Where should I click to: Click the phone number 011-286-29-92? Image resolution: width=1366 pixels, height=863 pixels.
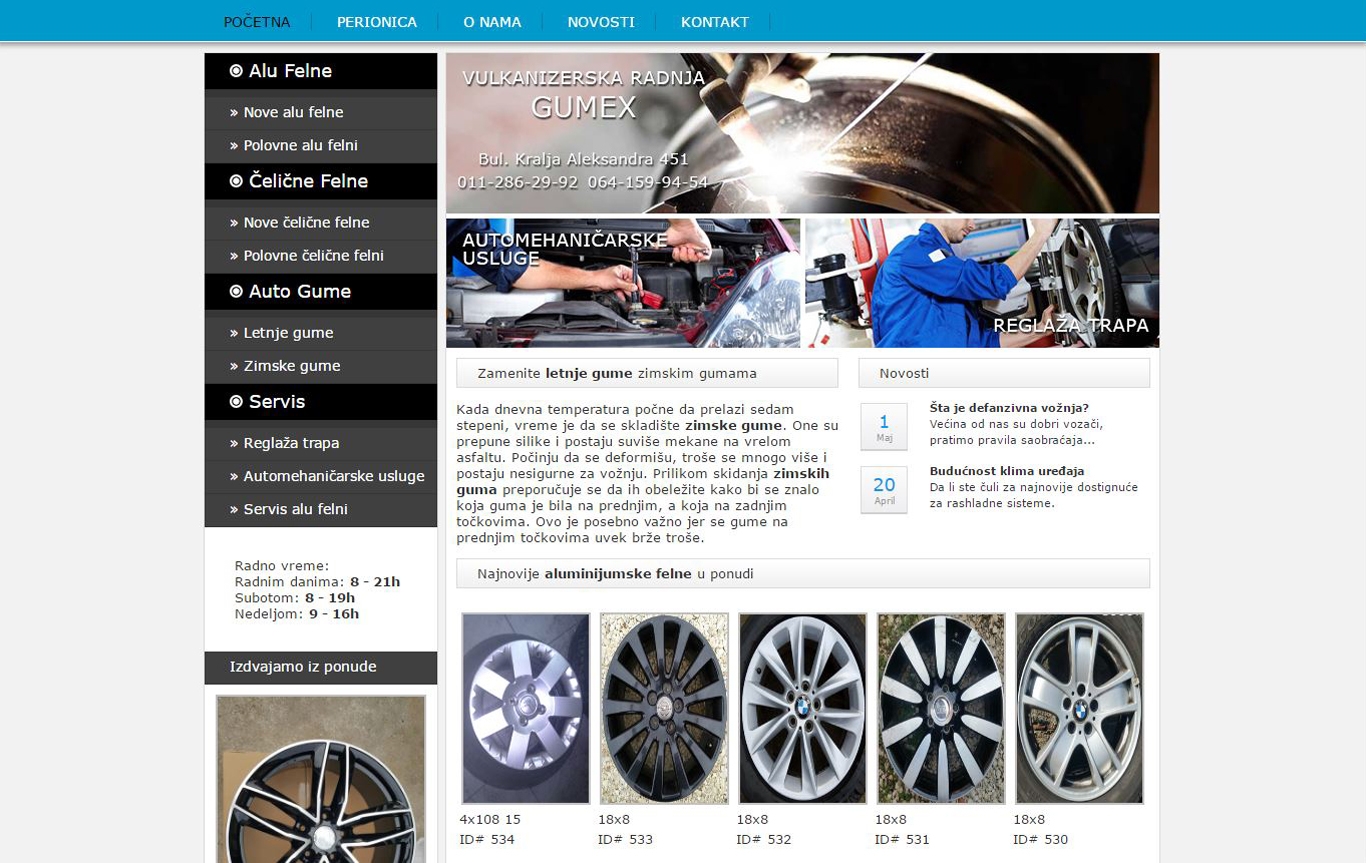coord(518,182)
